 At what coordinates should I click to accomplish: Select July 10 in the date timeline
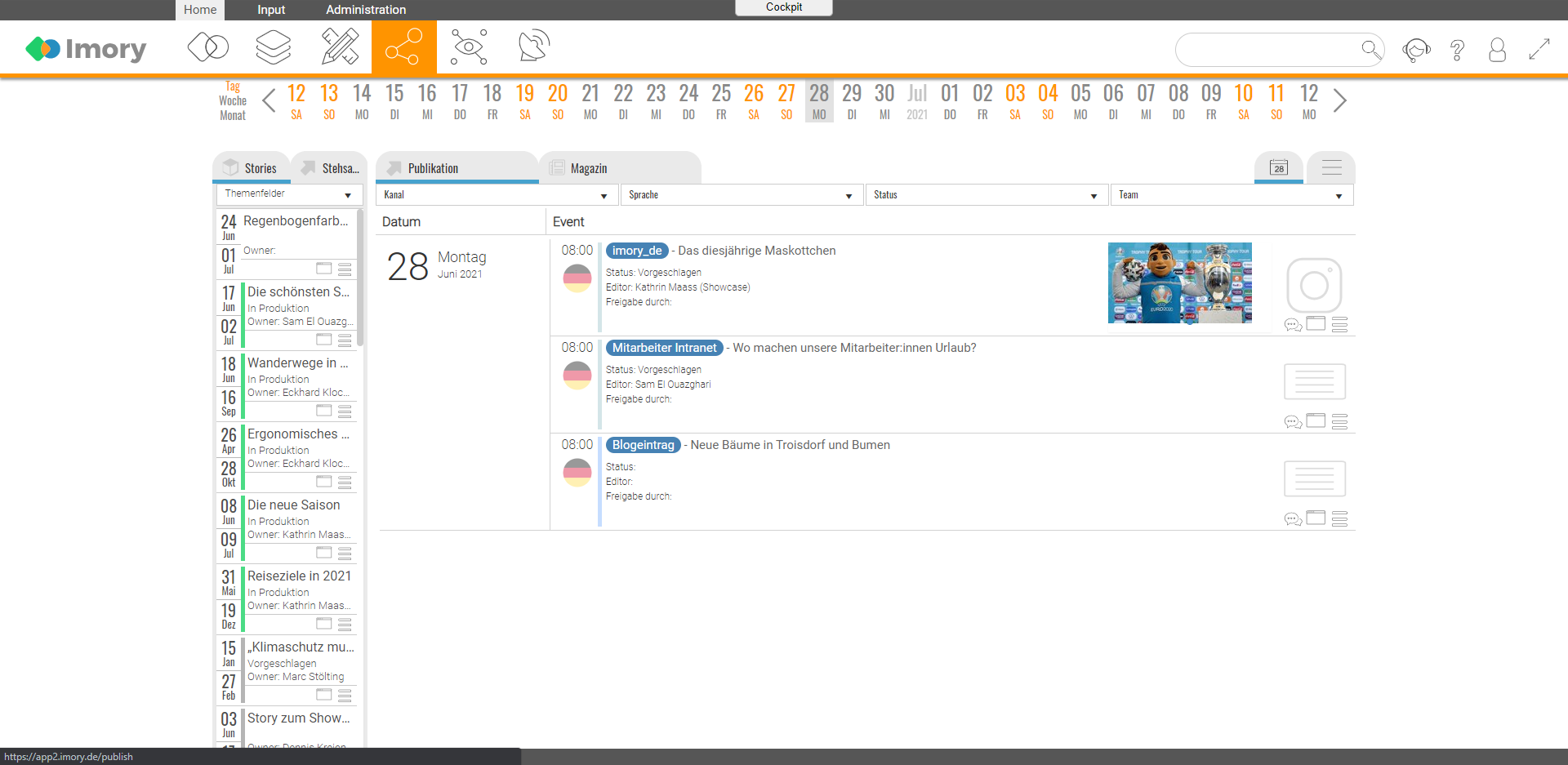(1243, 100)
